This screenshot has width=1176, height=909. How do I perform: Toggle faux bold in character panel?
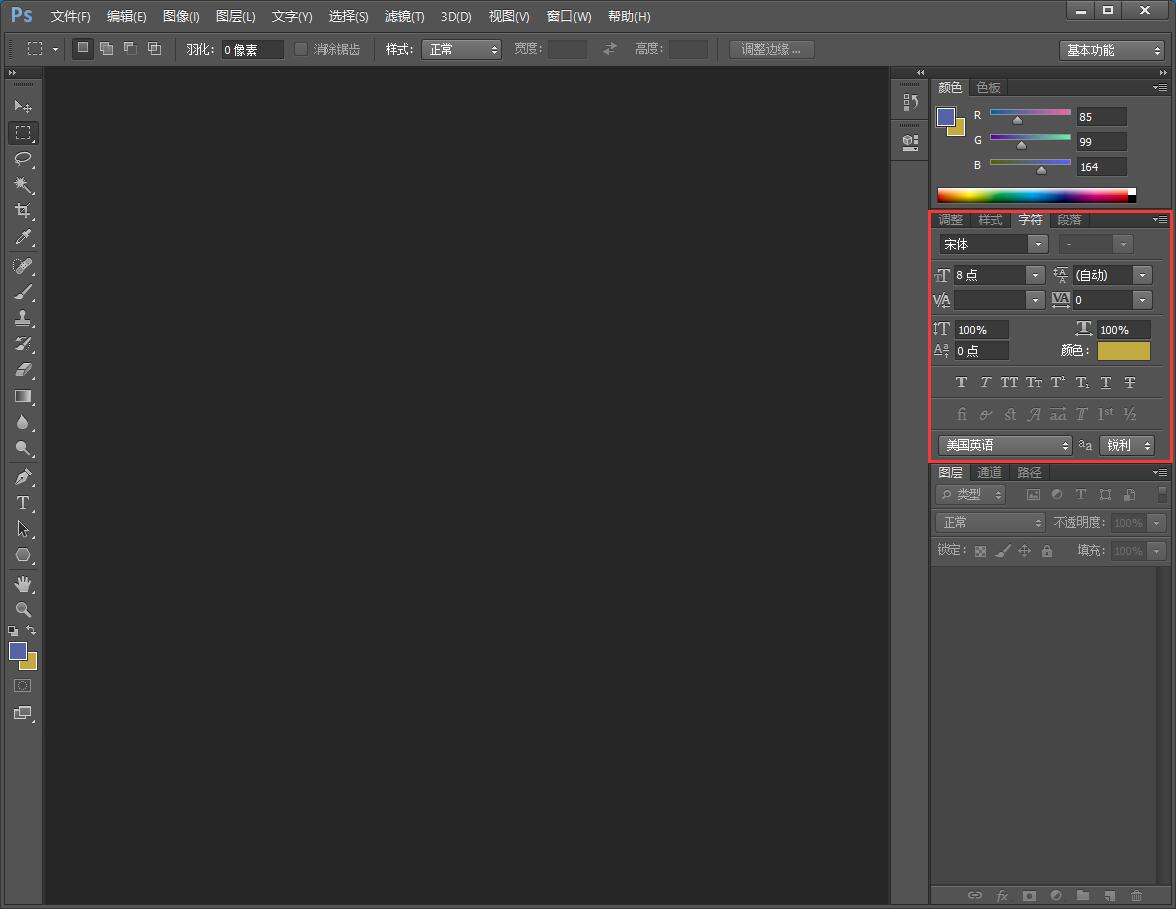[x=961, y=382]
